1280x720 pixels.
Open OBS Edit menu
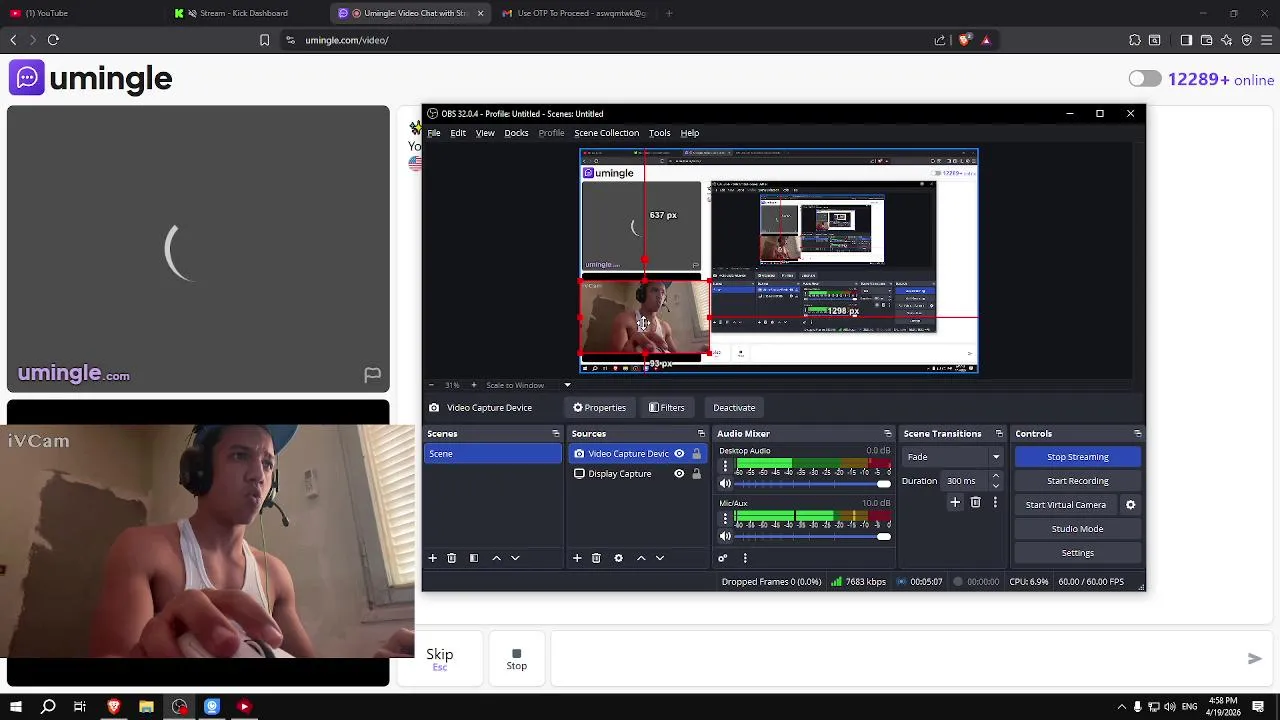[x=458, y=133]
